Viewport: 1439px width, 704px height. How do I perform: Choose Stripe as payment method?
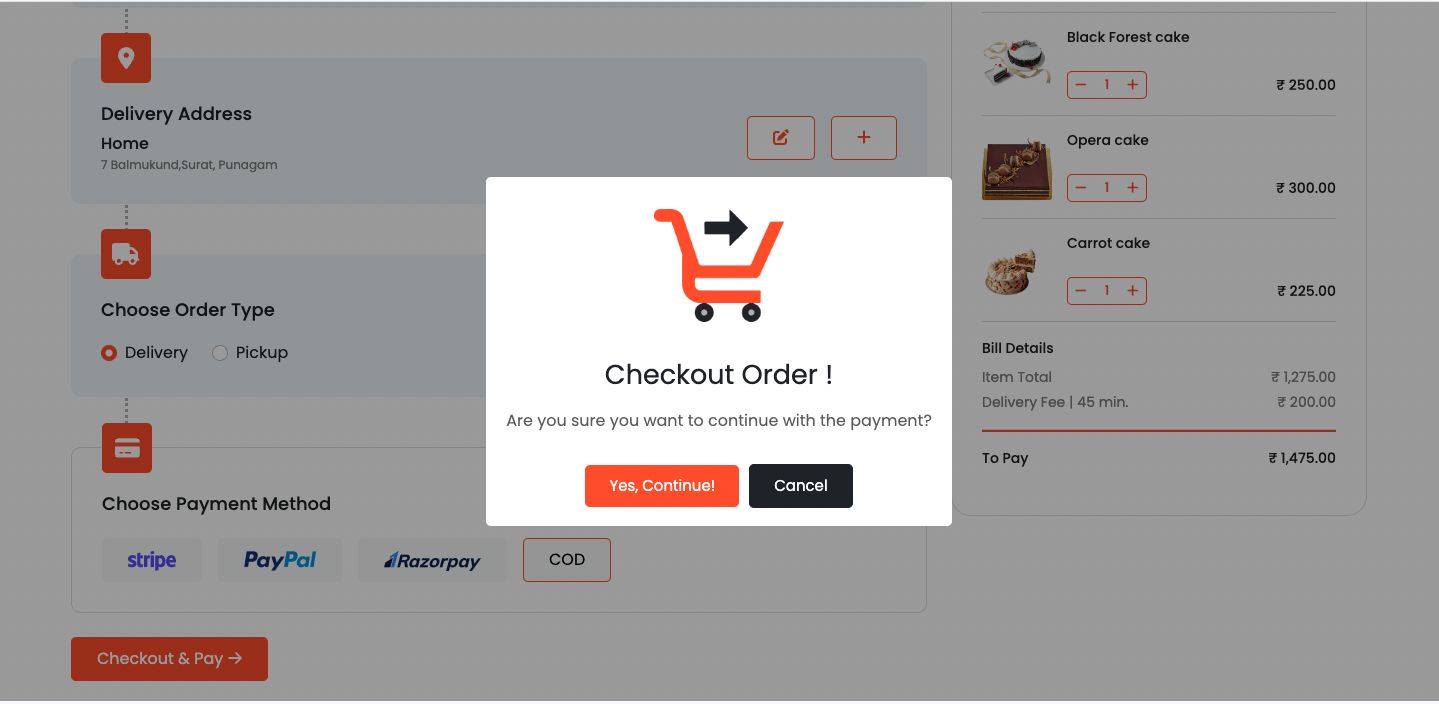152,560
